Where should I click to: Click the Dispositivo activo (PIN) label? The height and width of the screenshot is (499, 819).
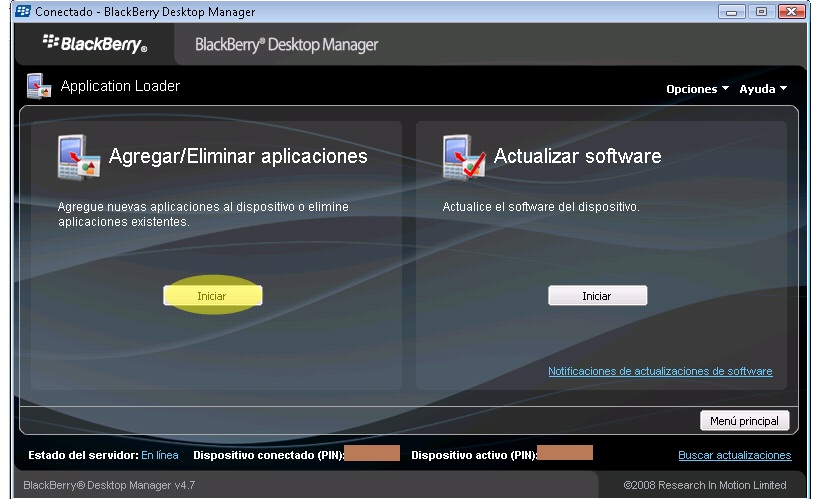(474, 455)
